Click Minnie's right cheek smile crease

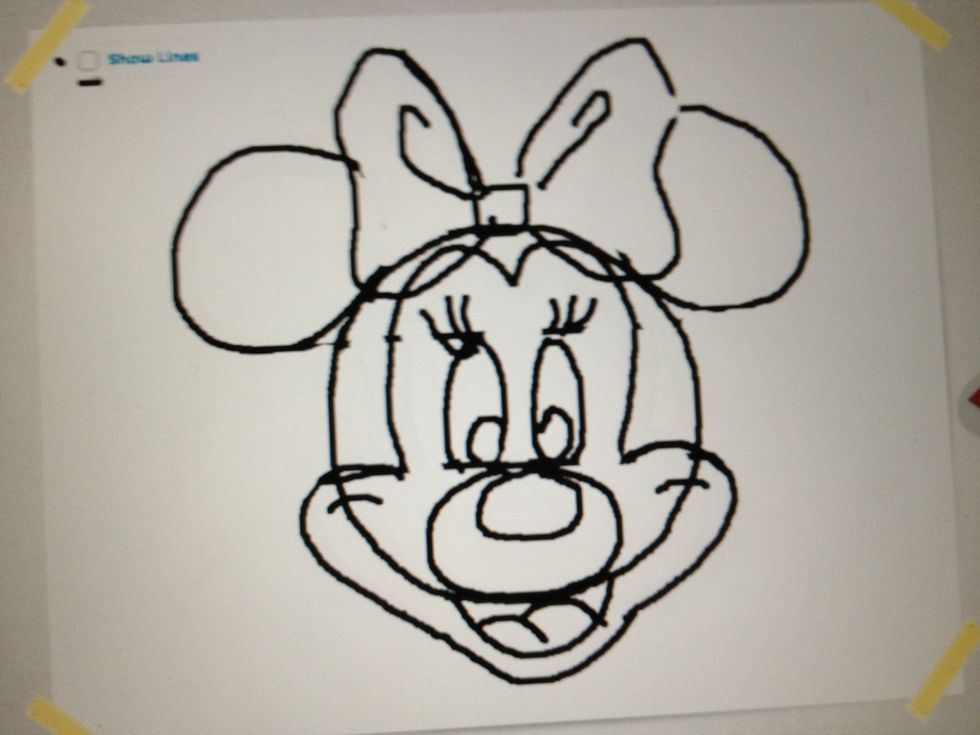click(692, 480)
